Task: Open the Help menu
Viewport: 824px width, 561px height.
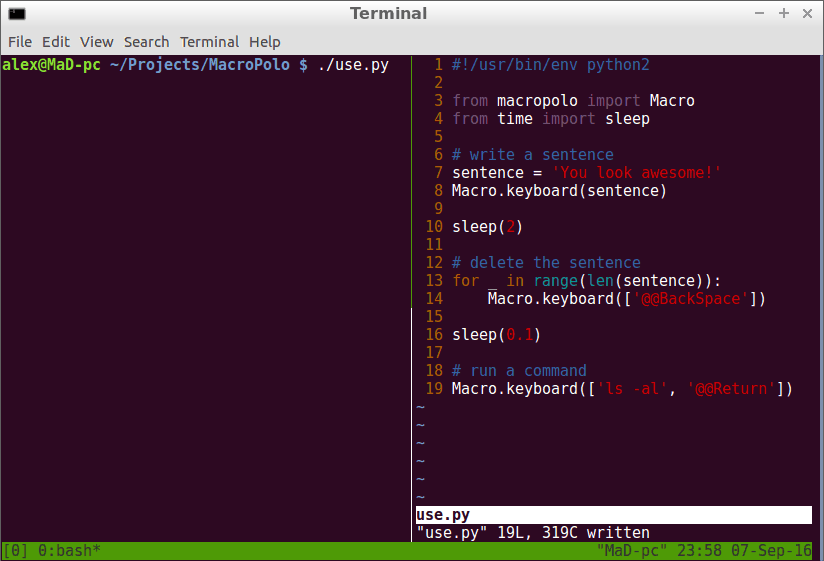Action: pos(264,42)
